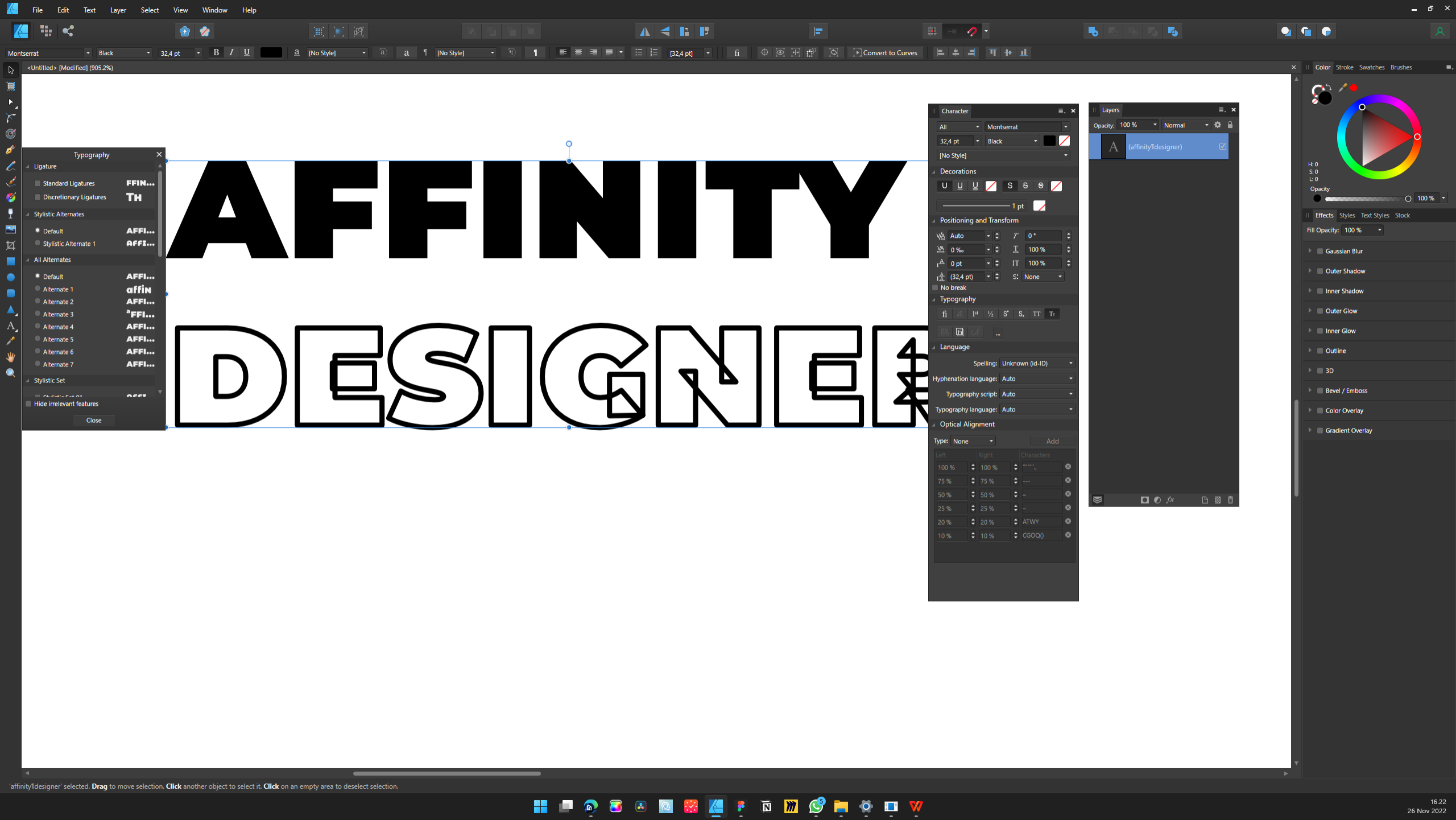Viewport: 1456px width, 820px height.
Task: Open the Layer menu
Action: tap(118, 10)
